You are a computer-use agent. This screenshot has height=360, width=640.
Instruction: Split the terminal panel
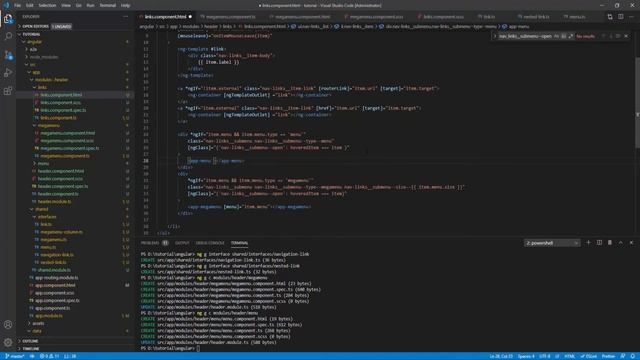click(599, 243)
